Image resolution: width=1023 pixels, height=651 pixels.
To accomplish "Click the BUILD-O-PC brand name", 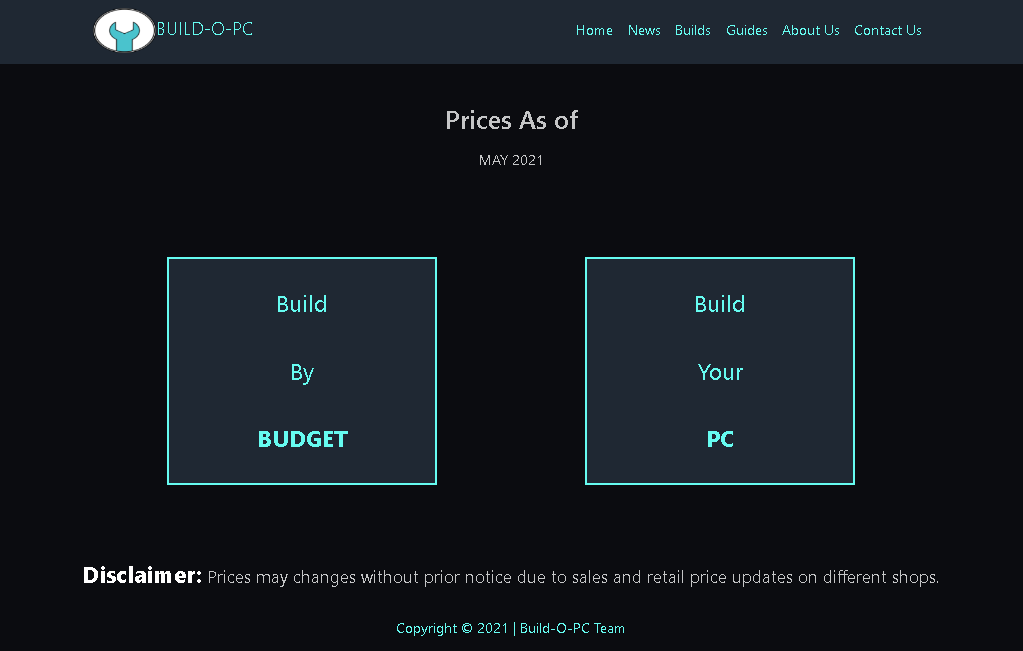I will (205, 29).
